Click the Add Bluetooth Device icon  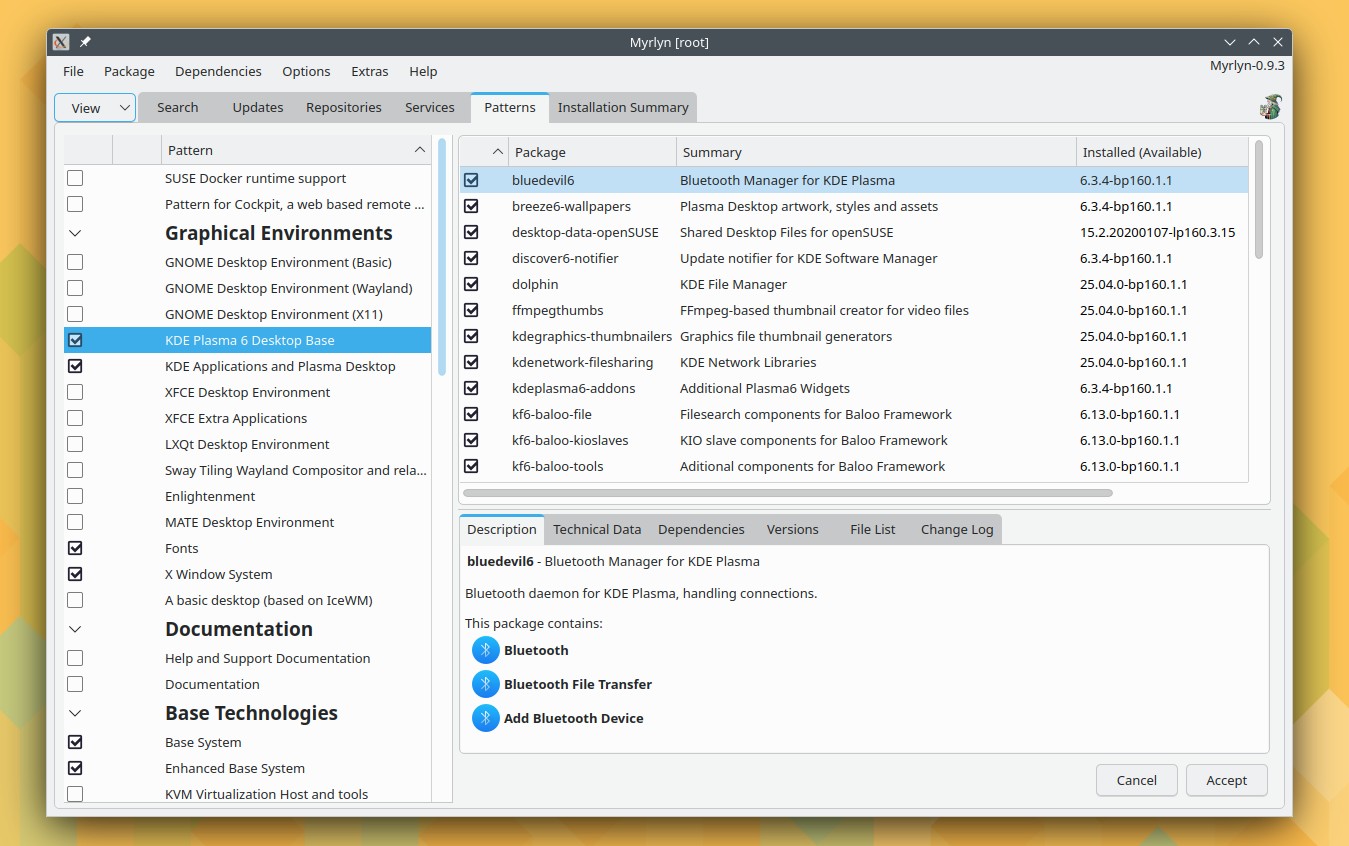click(x=485, y=718)
